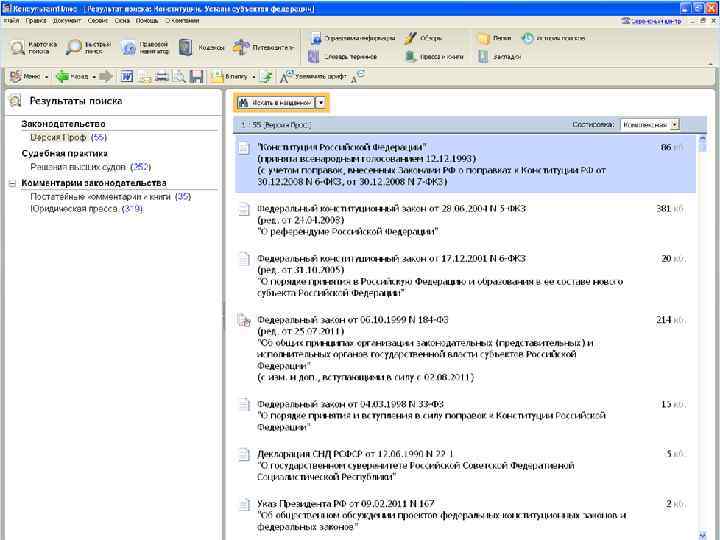720x540 pixels.
Task: Collapse the Комментарии законодательства tree node
Action: 12,183
